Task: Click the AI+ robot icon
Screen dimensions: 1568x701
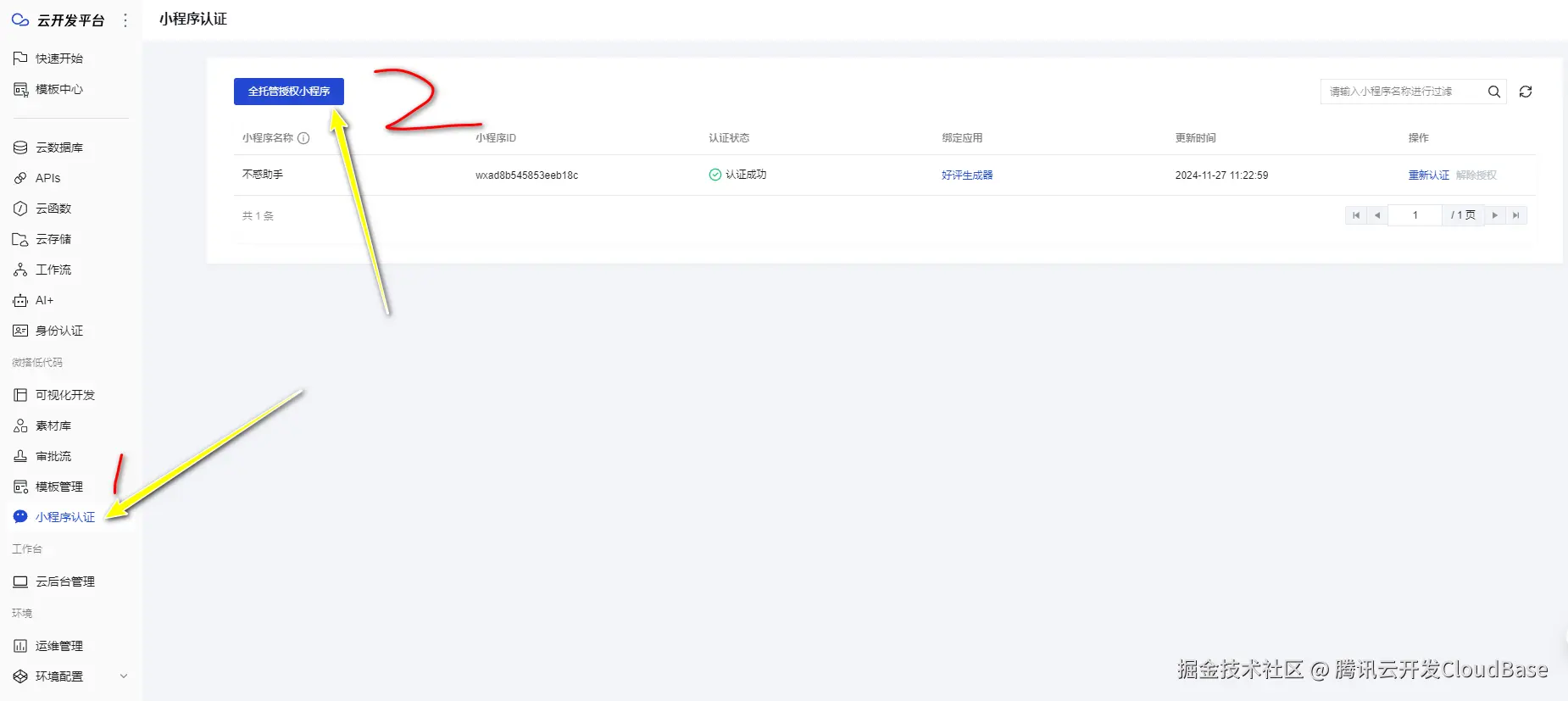Action: point(20,300)
